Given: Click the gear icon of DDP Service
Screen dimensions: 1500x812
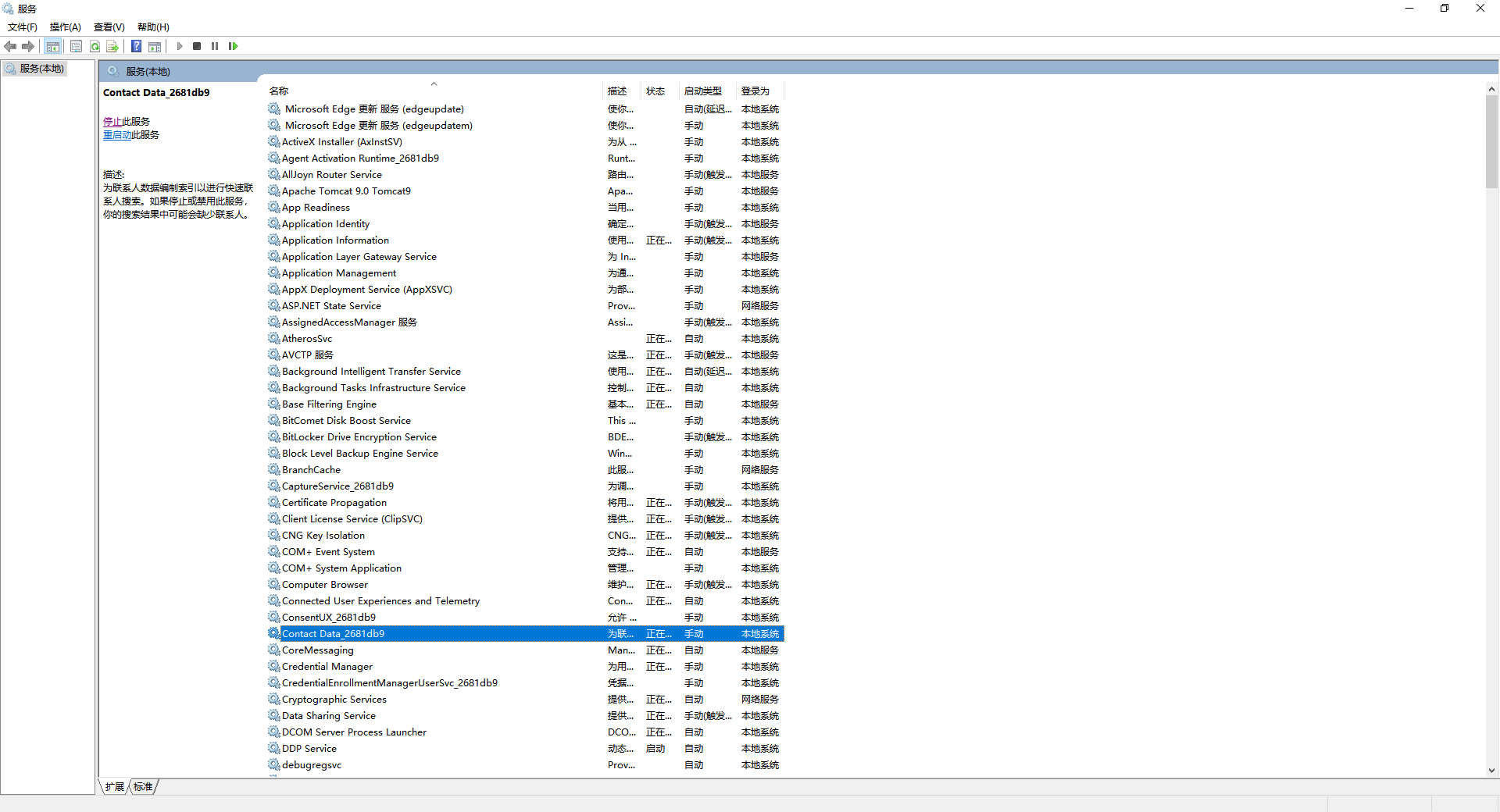Looking at the screenshot, I should point(274,748).
